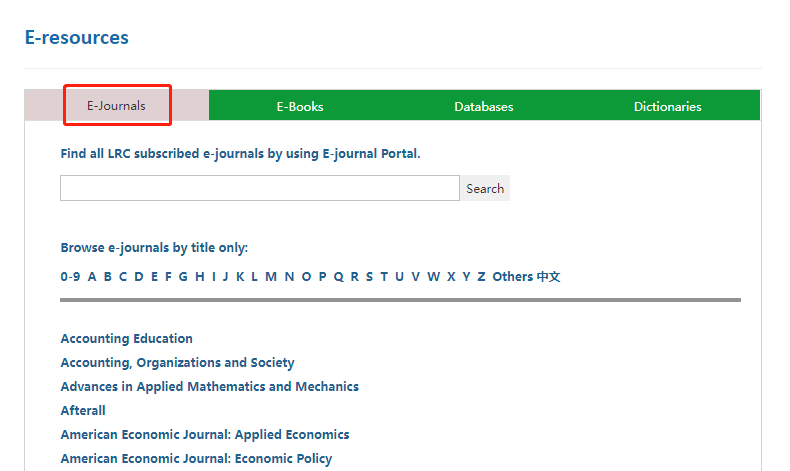Open American Economic Journal: Applied Economics
Screen dimensions: 790x471
pyautogui.click(x=205, y=435)
